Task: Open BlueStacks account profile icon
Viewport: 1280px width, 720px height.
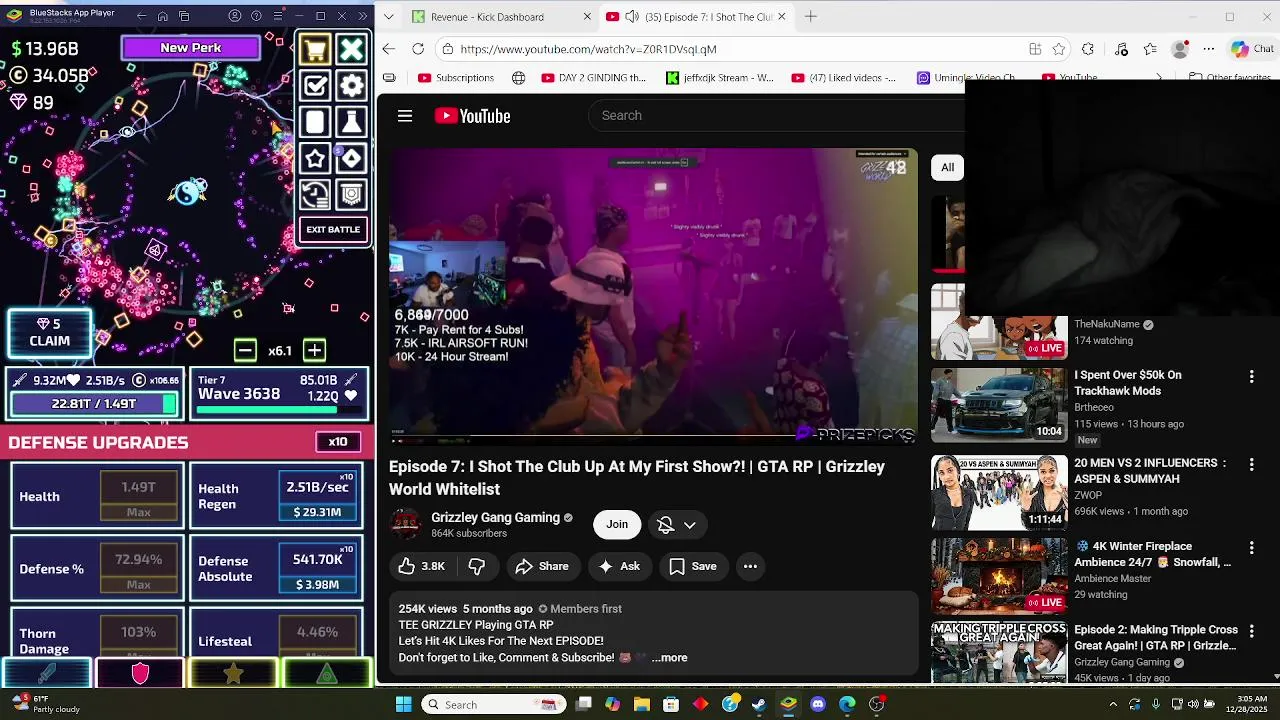Action: [x=235, y=16]
